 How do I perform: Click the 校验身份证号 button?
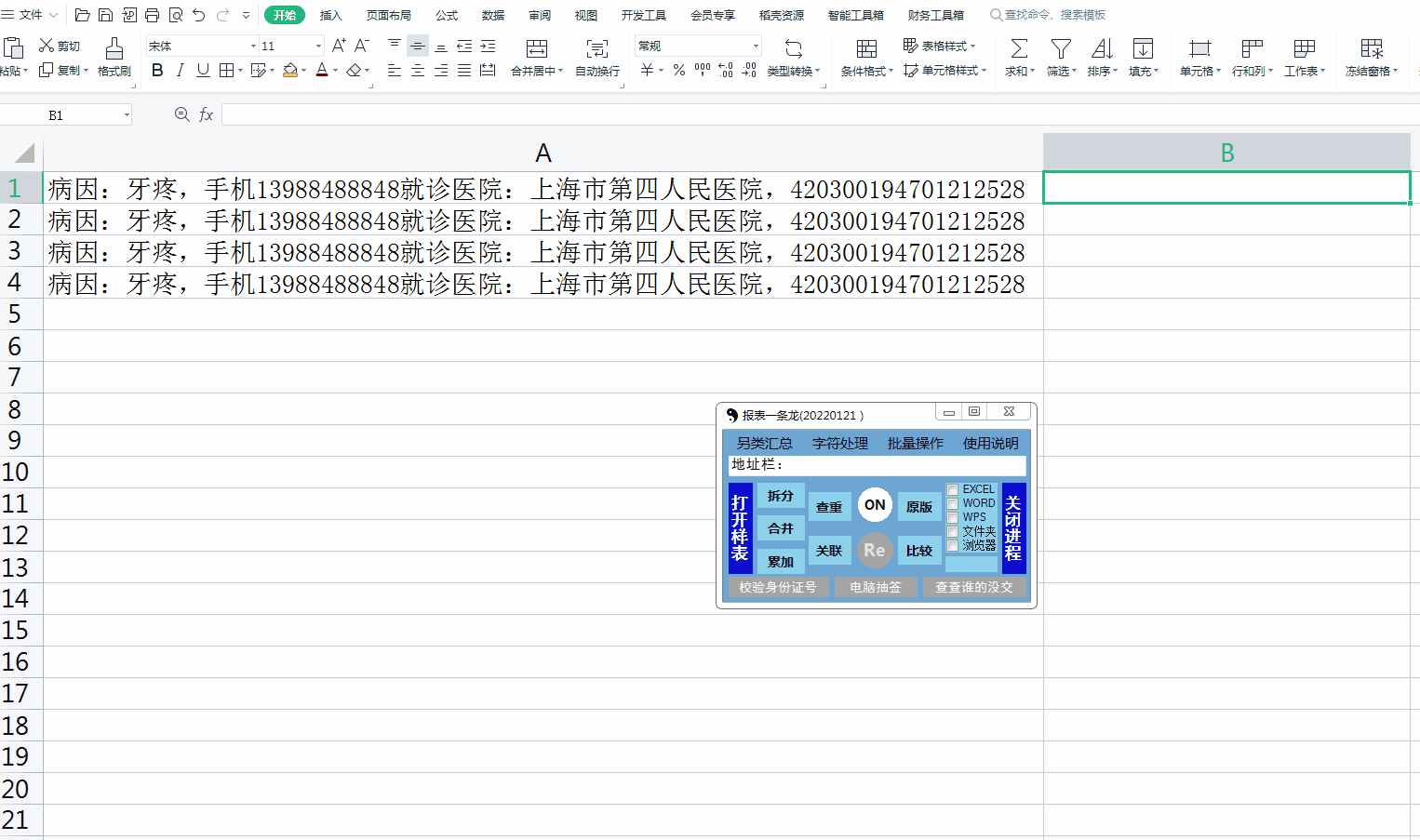click(x=777, y=587)
